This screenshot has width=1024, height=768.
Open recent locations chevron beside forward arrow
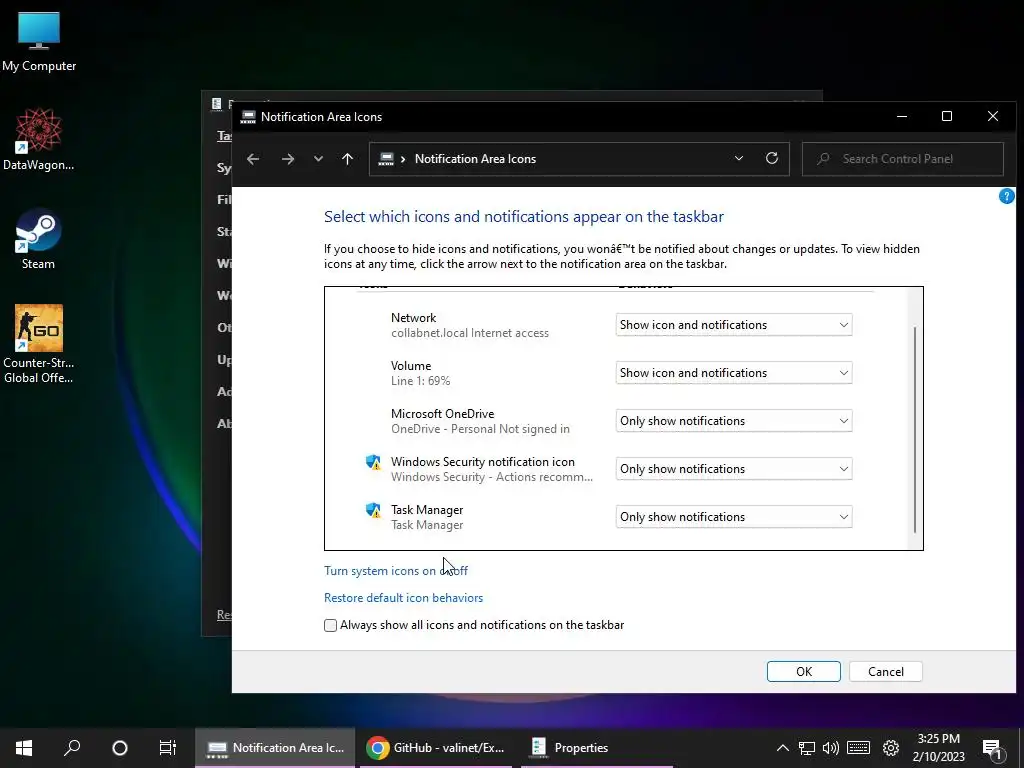pyautogui.click(x=318, y=159)
